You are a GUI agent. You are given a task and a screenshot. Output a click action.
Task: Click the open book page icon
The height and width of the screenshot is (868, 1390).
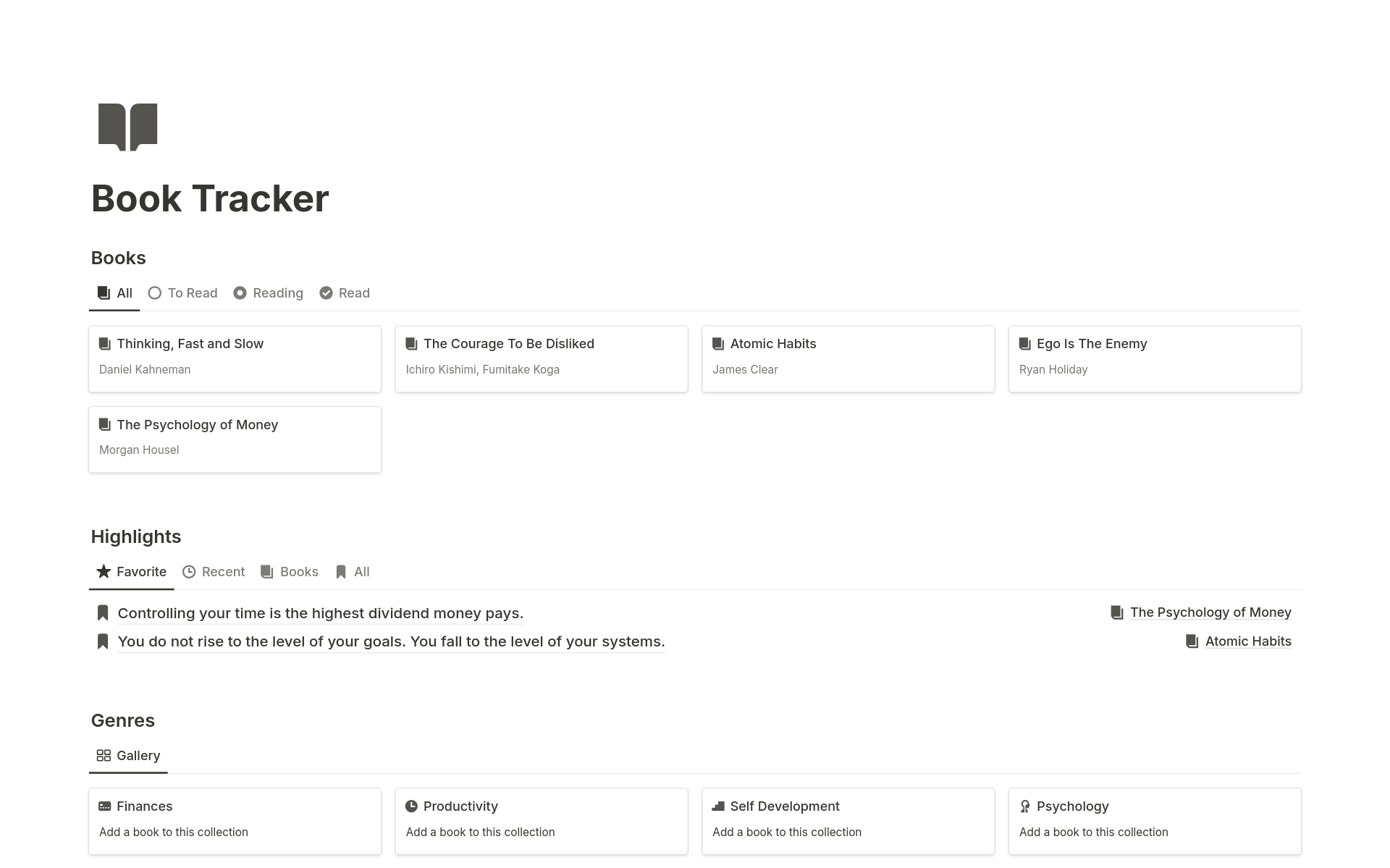click(127, 127)
